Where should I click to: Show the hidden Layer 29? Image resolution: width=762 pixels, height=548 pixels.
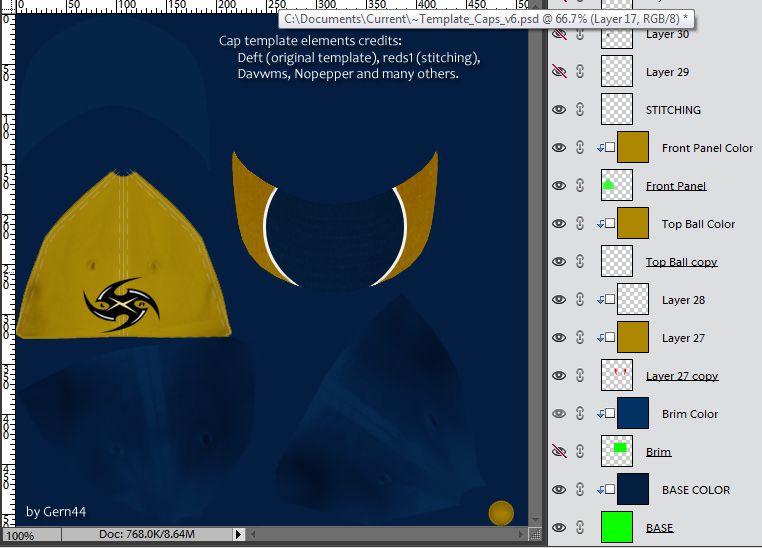tap(559, 72)
